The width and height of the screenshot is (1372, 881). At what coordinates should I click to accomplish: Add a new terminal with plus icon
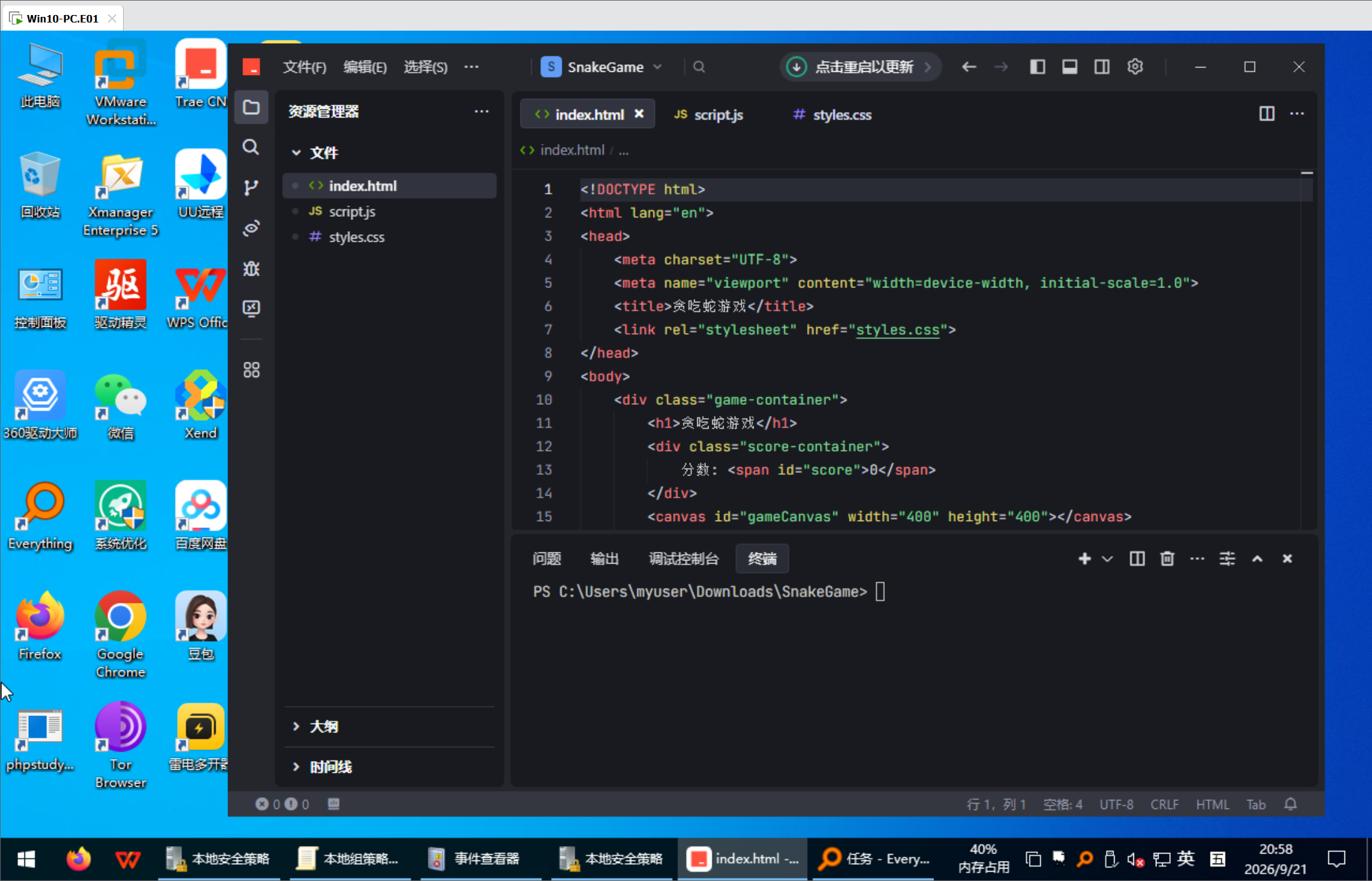tap(1085, 559)
